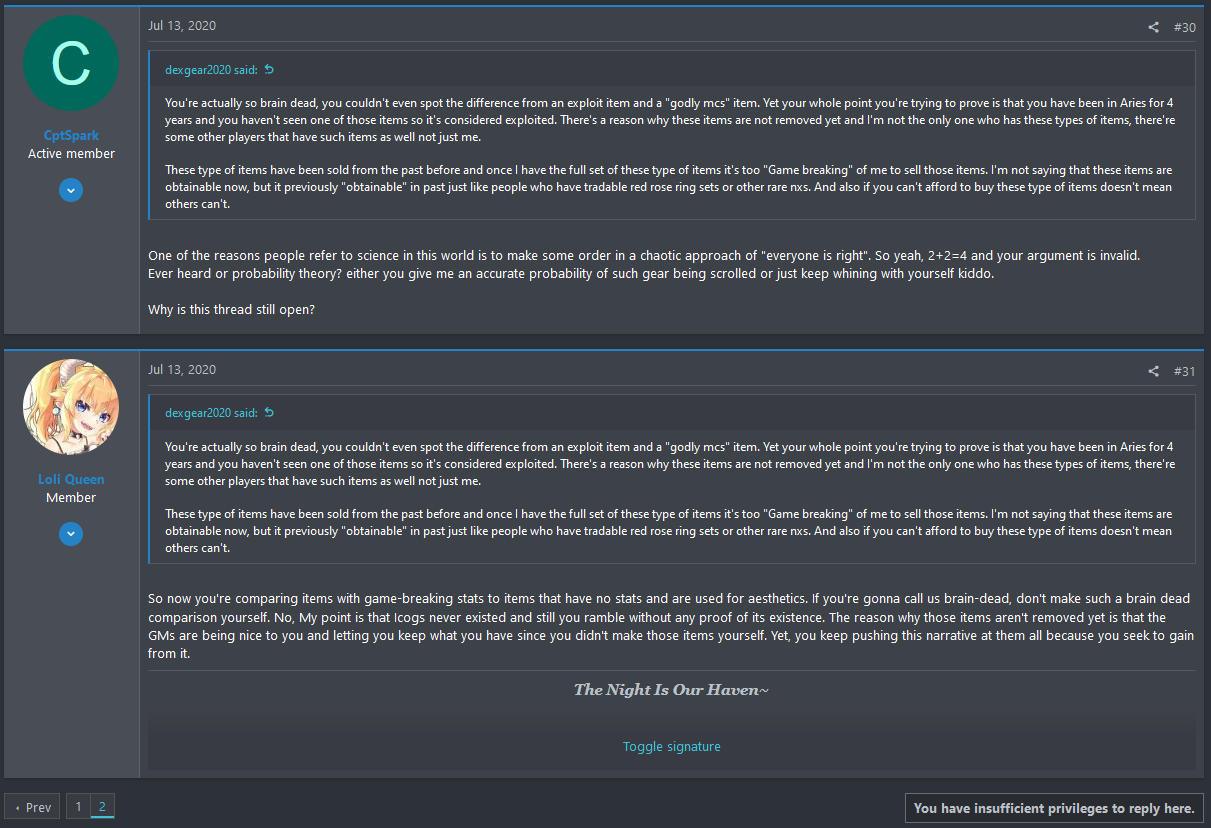Open permalink #31
Image resolution: width=1211 pixels, height=828 pixels.
tap(1184, 371)
